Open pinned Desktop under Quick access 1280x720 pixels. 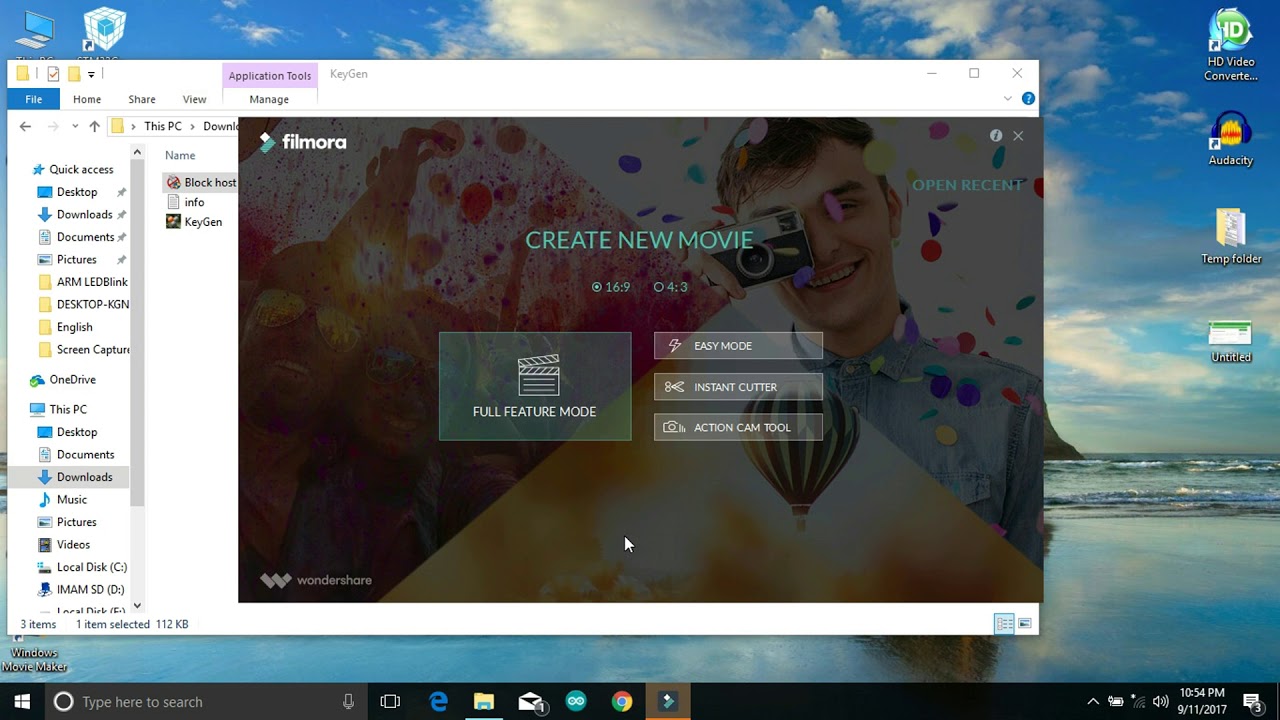(x=77, y=192)
